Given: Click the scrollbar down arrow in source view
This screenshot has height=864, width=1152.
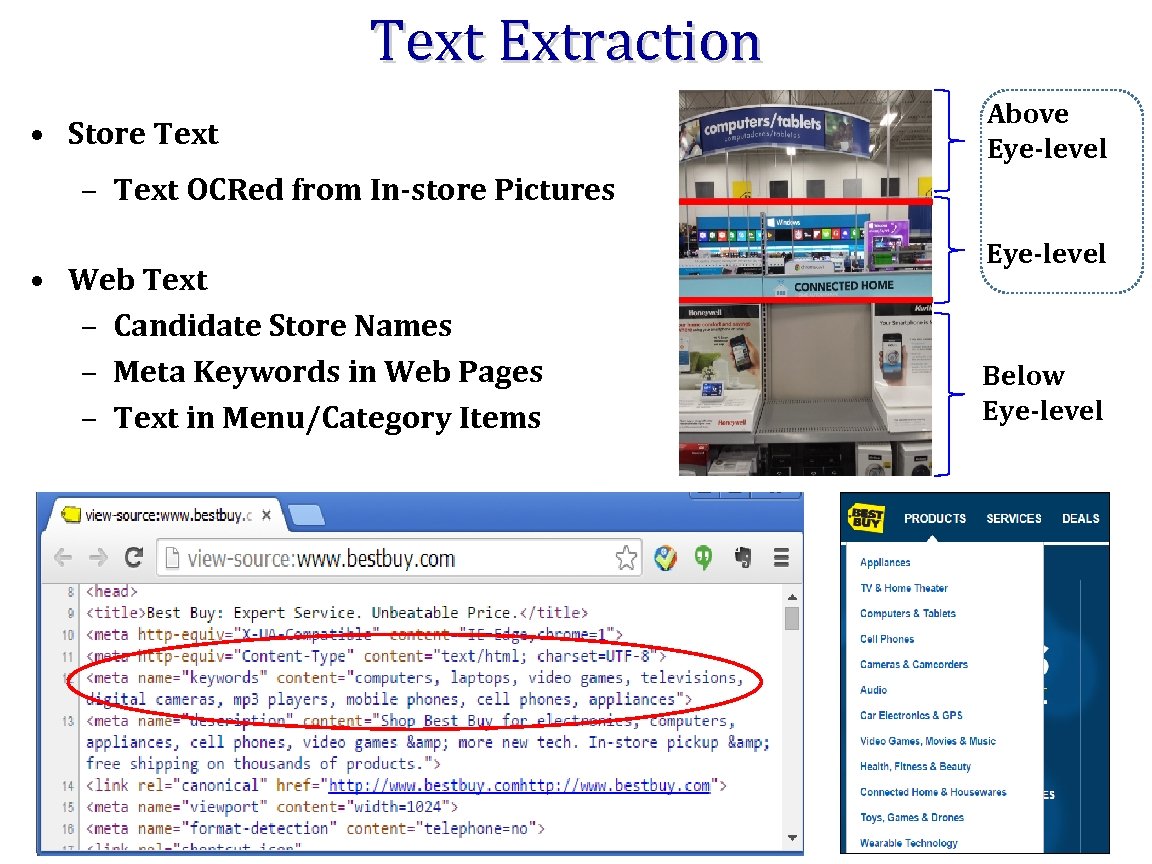Looking at the screenshot, I should (x=791, y=838).
